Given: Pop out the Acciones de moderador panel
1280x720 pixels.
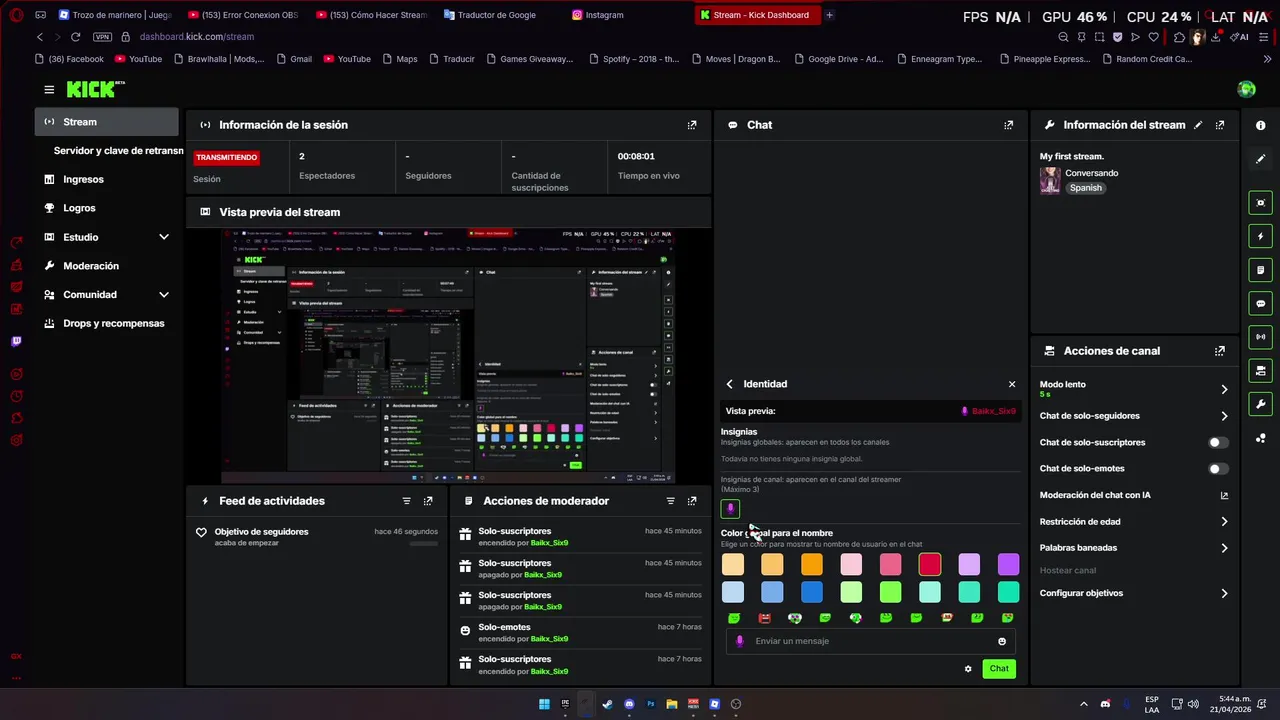Looking at the screenshot, I should (x=692, y=501).
